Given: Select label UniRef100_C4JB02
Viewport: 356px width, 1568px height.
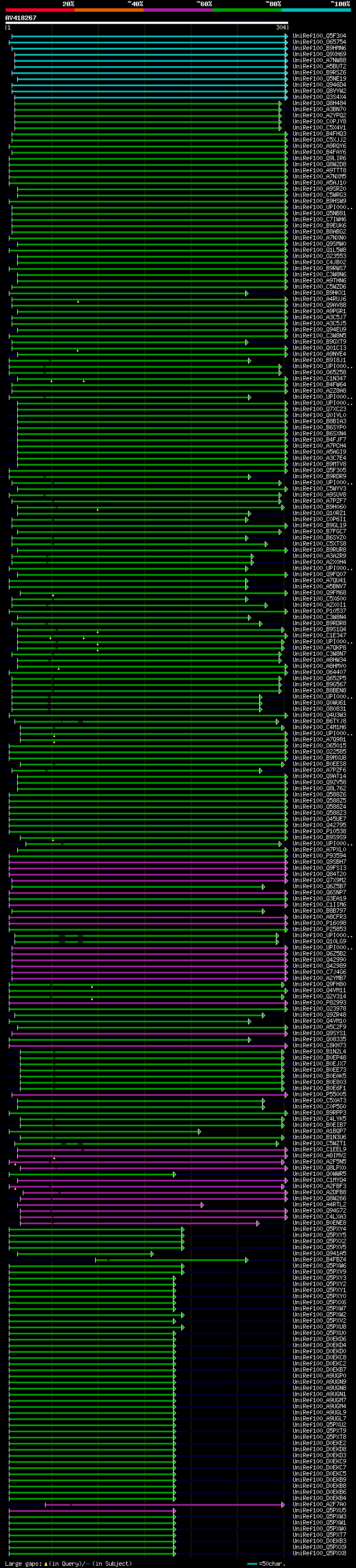Looking at the screenshot, I should click(x=319, y=263).
